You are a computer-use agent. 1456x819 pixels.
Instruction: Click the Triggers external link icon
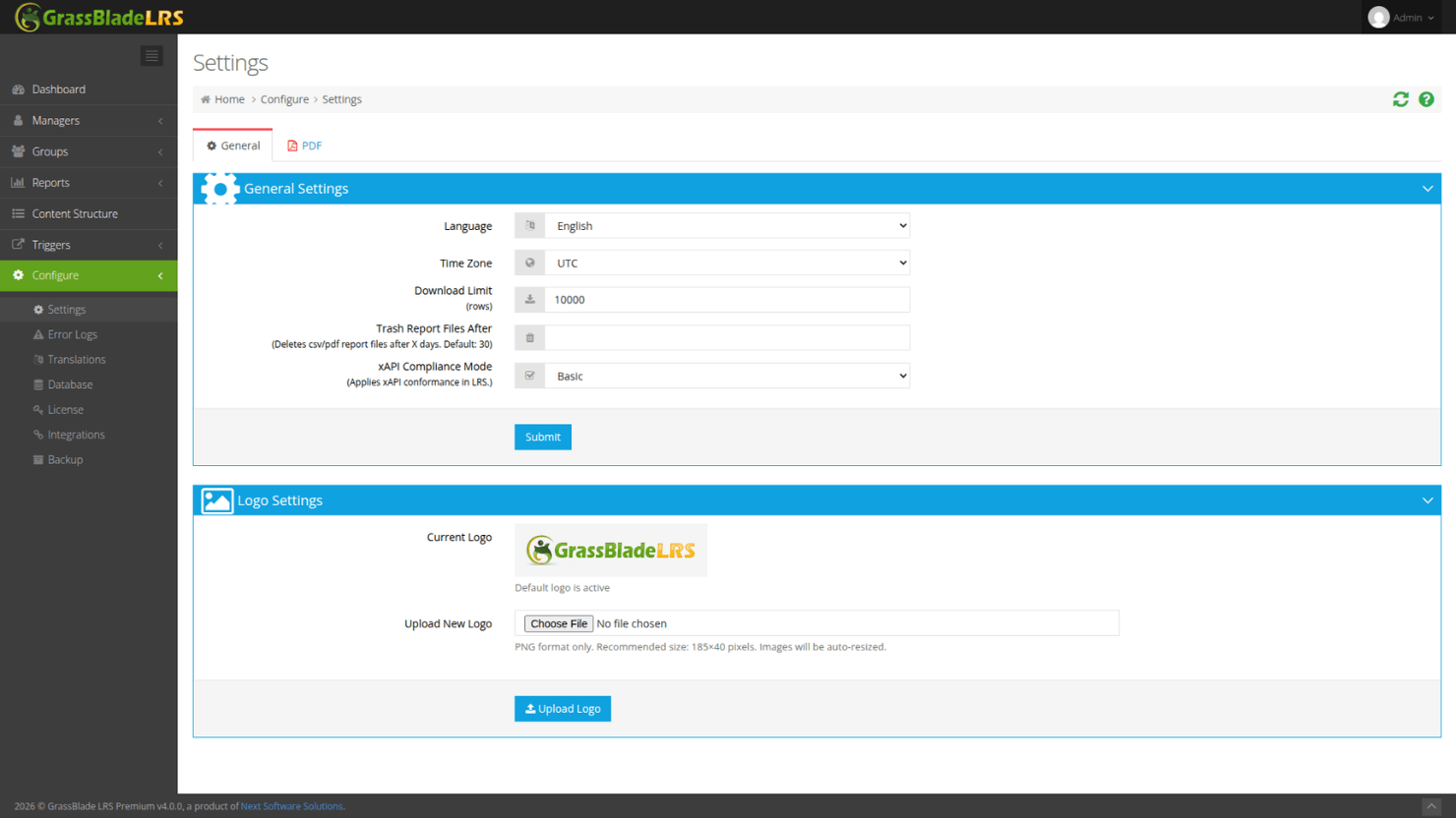(x=19, y=245)
